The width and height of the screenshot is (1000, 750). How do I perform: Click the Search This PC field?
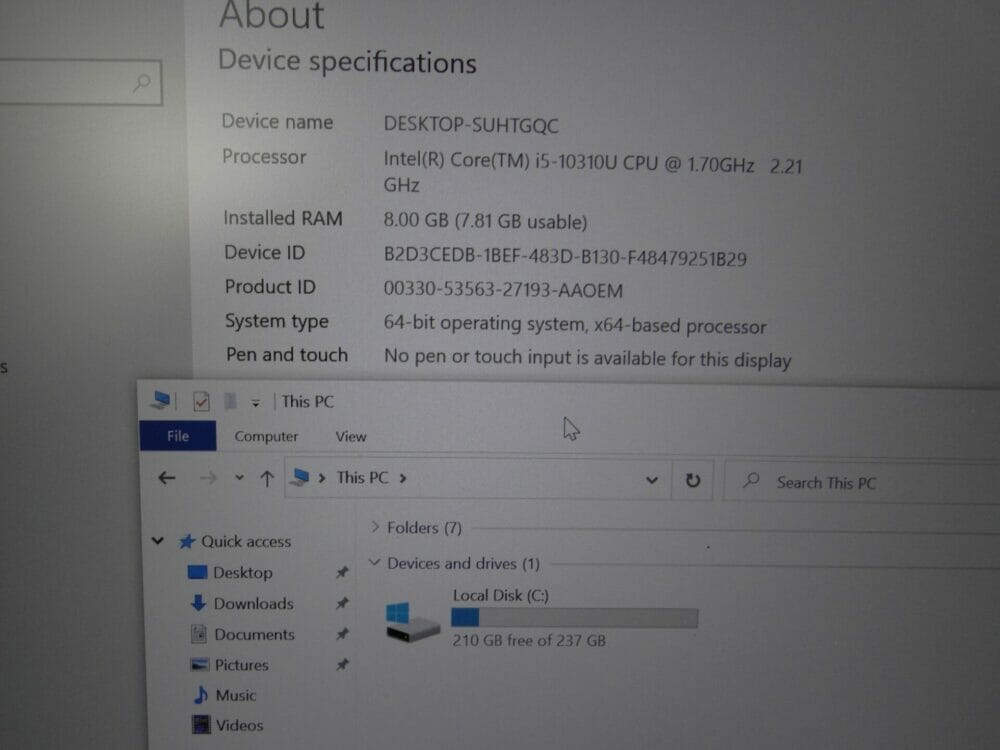point(862,482)
